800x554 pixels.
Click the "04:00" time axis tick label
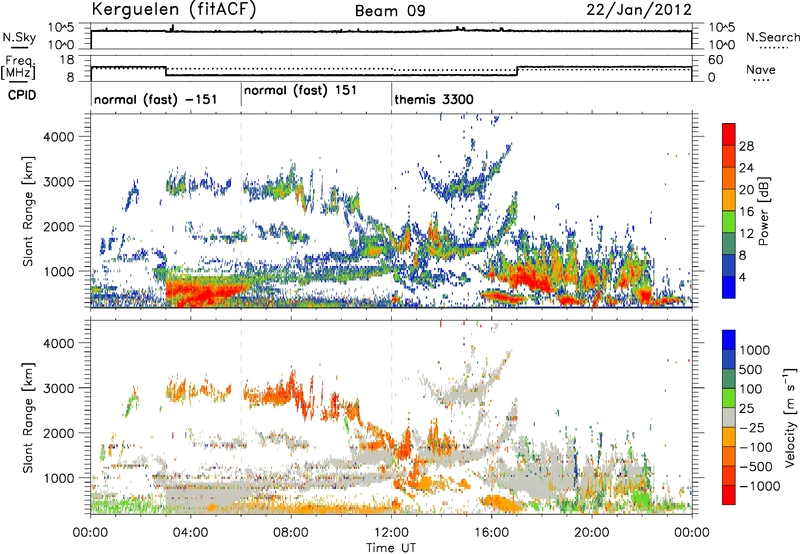tap(190, 533)
